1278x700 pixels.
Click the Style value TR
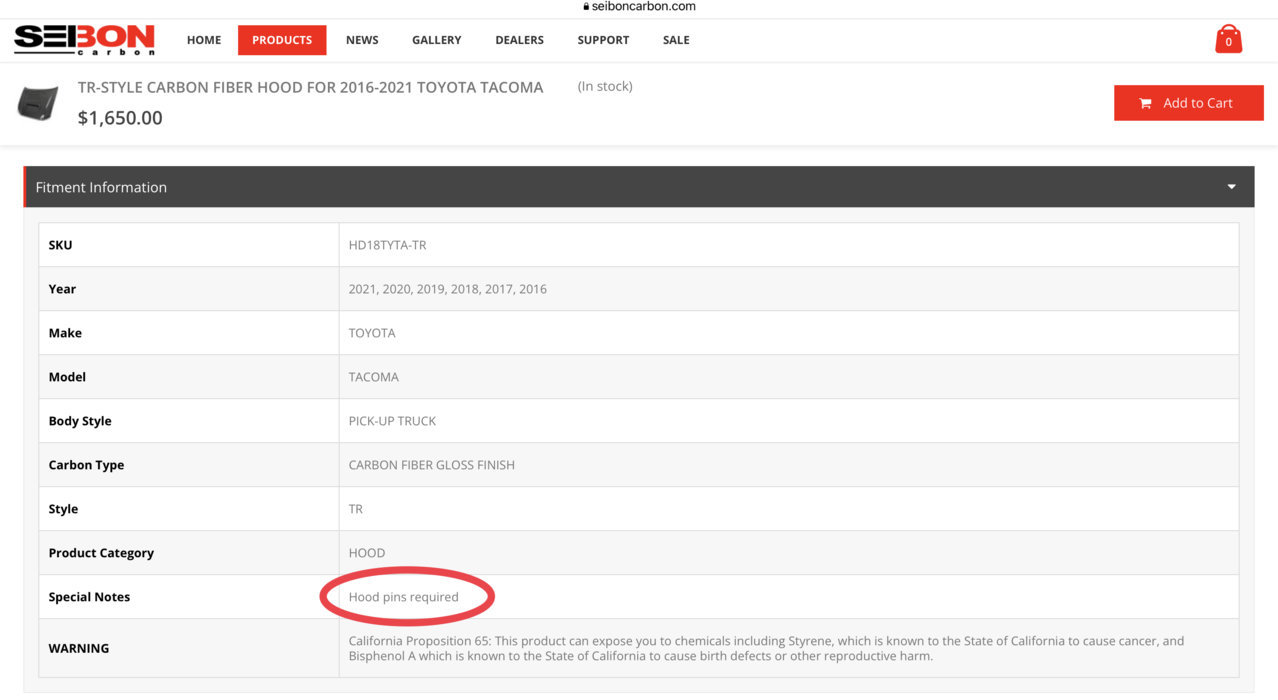pos(356,509)
